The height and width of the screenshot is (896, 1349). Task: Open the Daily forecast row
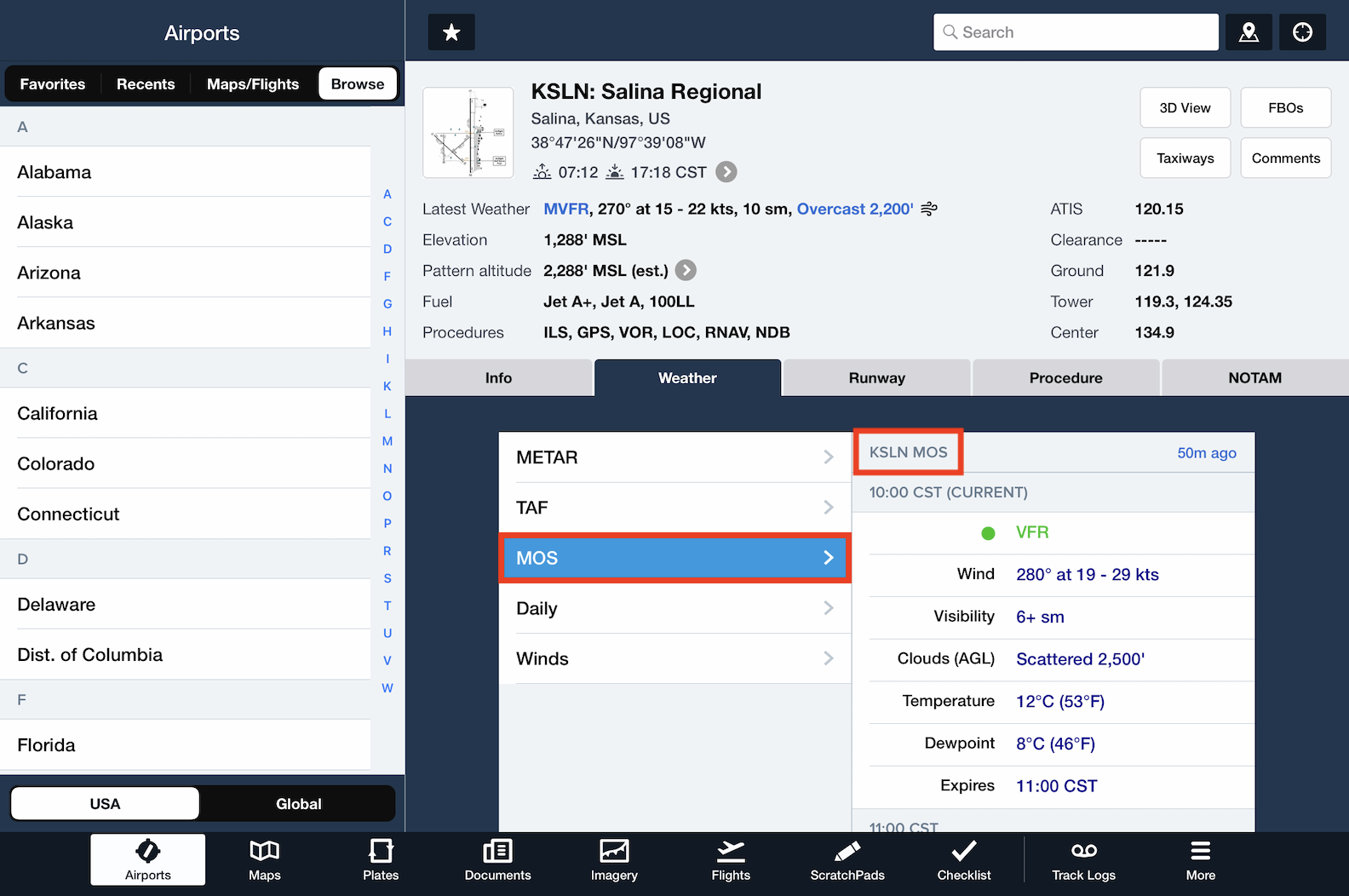pyautogui.click(x=674, y=608)
